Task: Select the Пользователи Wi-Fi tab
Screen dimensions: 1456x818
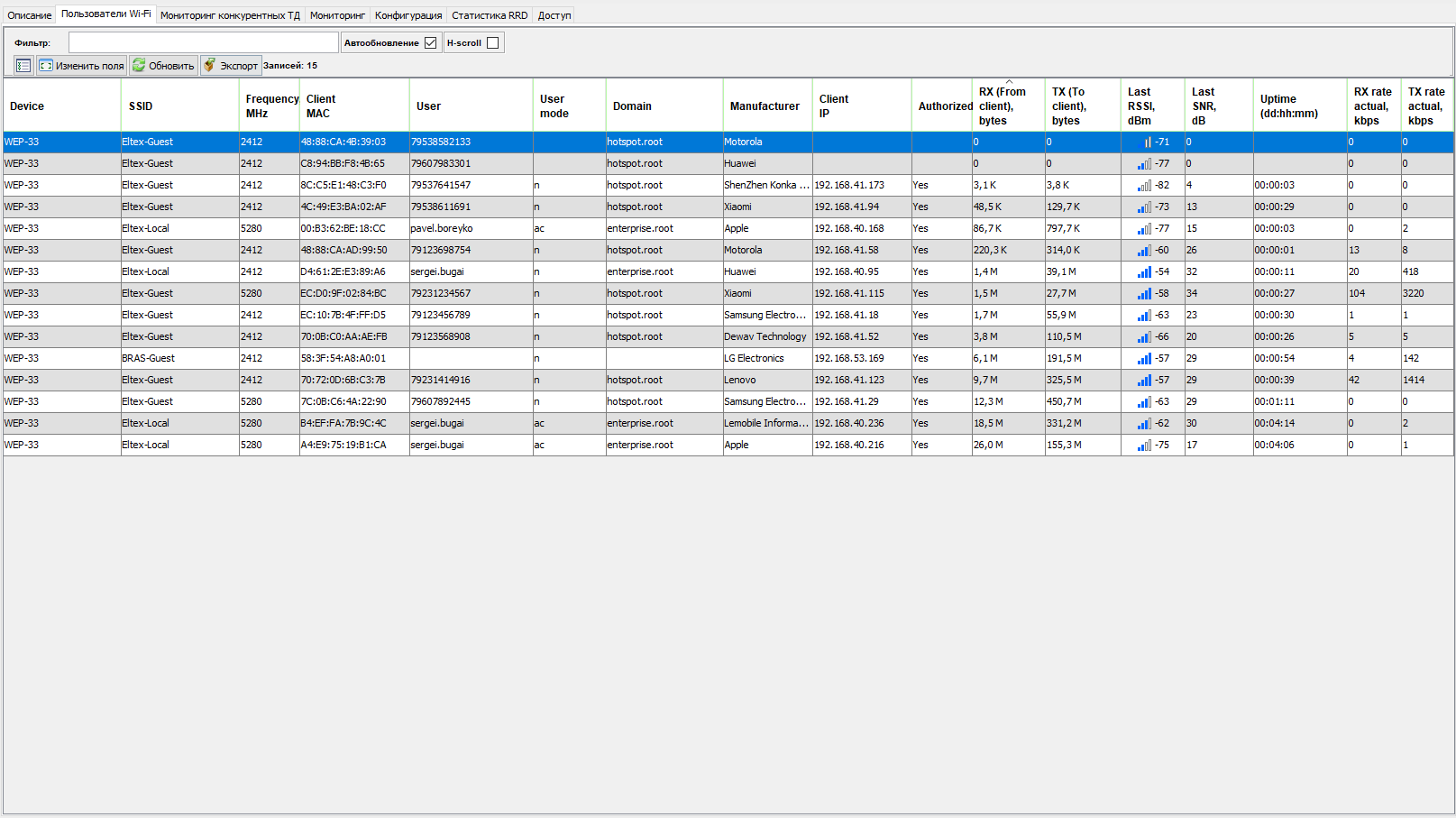Action: [106, 14]
